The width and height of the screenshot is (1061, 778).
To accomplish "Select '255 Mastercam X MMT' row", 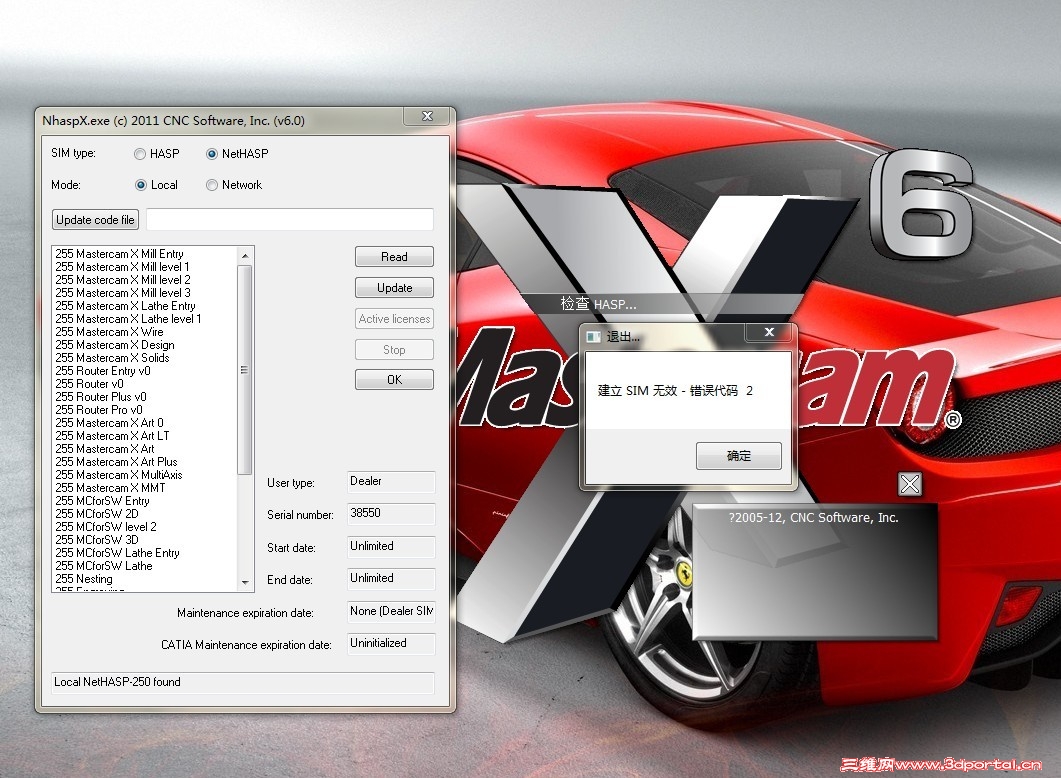I will click(x=145, y=488).
